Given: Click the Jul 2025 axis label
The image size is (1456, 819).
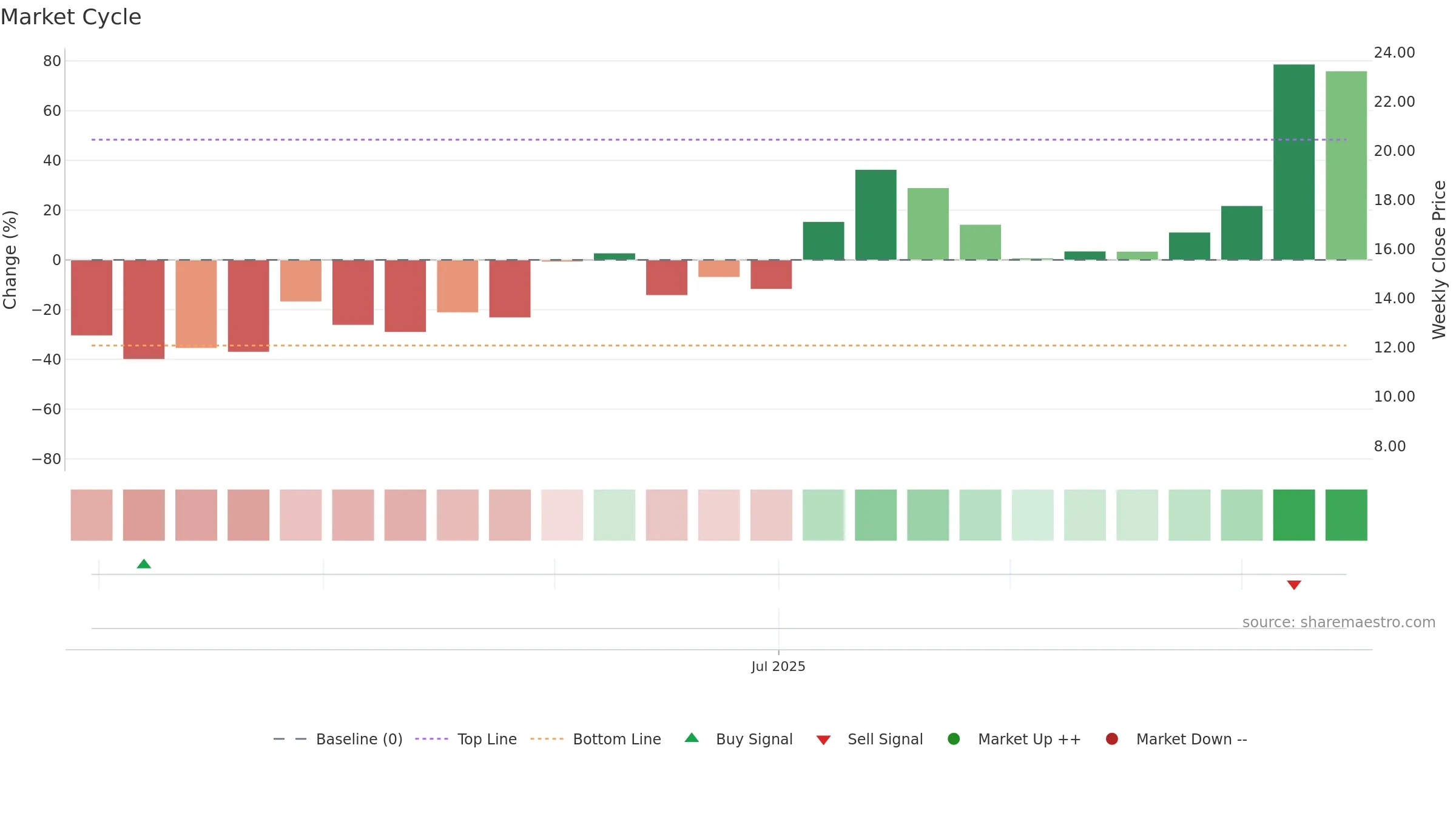Looking at the screenshot, I should point(778,666).
